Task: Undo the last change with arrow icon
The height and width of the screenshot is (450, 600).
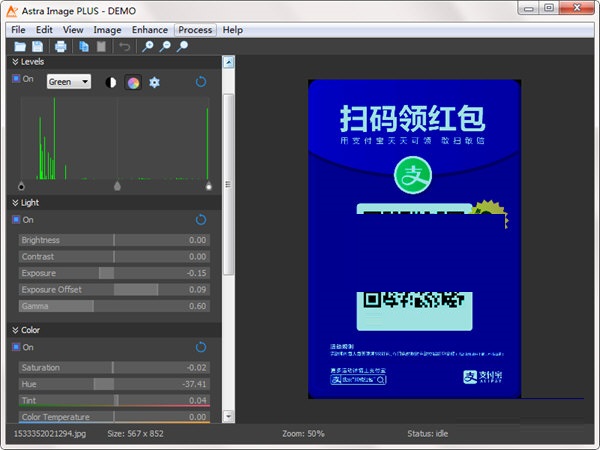Action: point(124,47)
